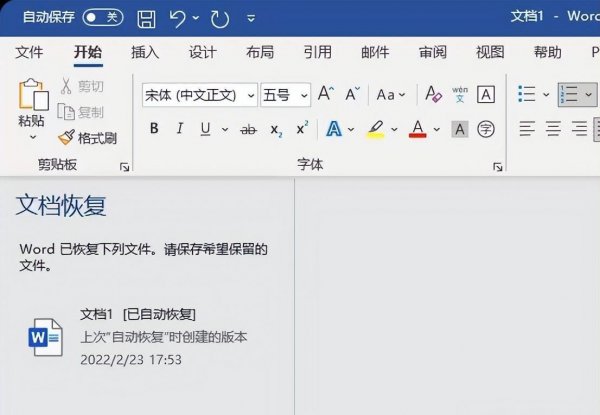
Task: Click the decrease font size icon
Action: [352, 94]
